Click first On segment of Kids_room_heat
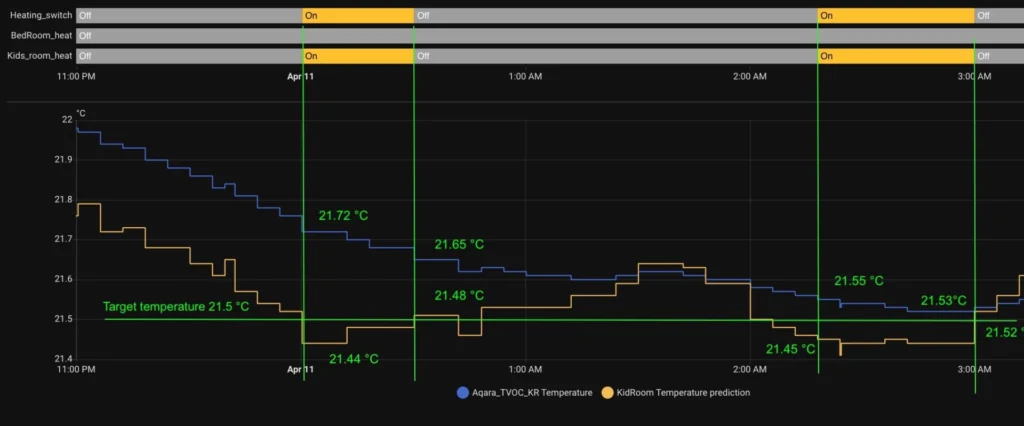The width and height of the screenshot is (1024, 426). coord(358,56)
